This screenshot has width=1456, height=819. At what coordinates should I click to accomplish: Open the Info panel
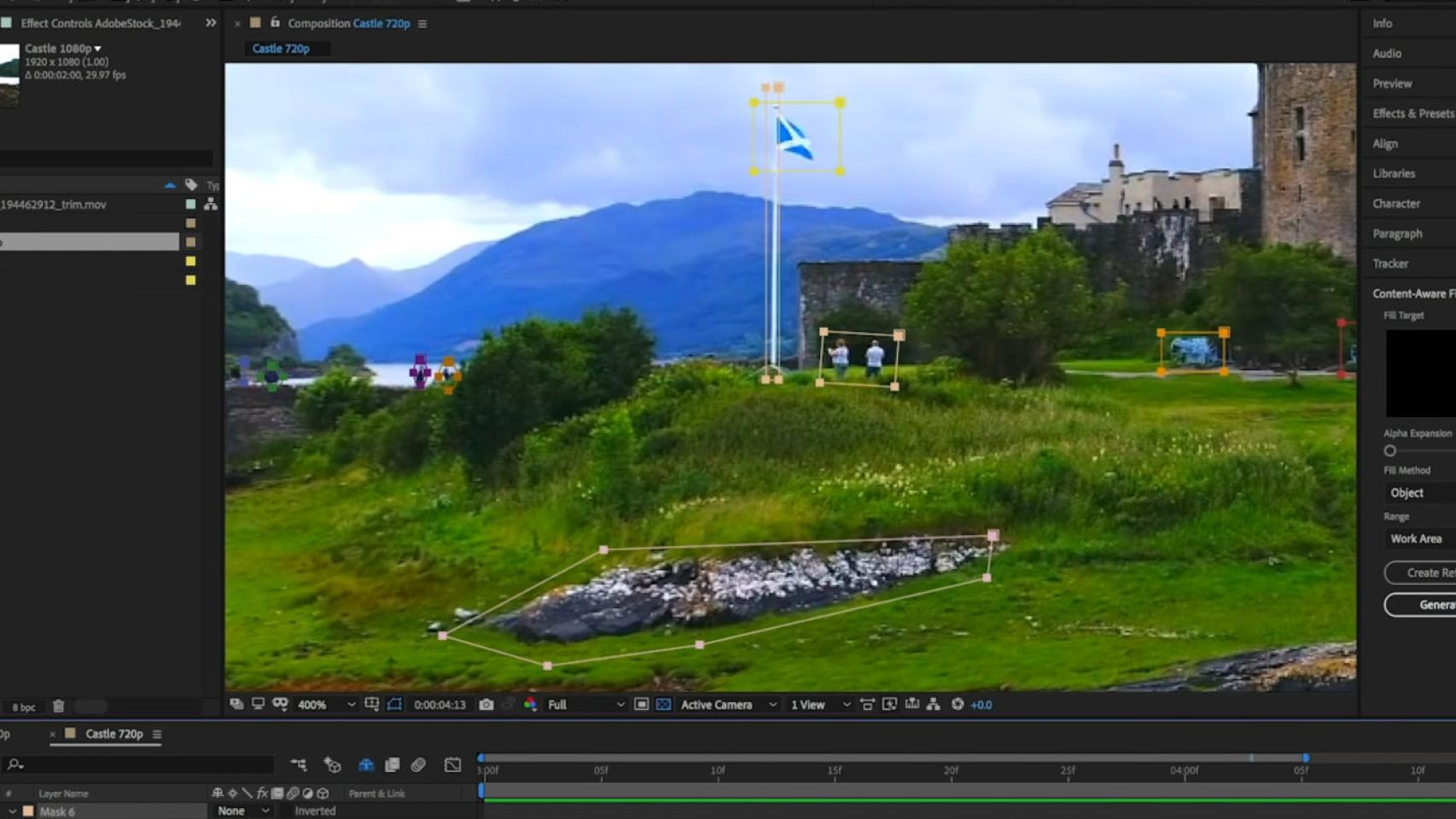click(1383, 23)
